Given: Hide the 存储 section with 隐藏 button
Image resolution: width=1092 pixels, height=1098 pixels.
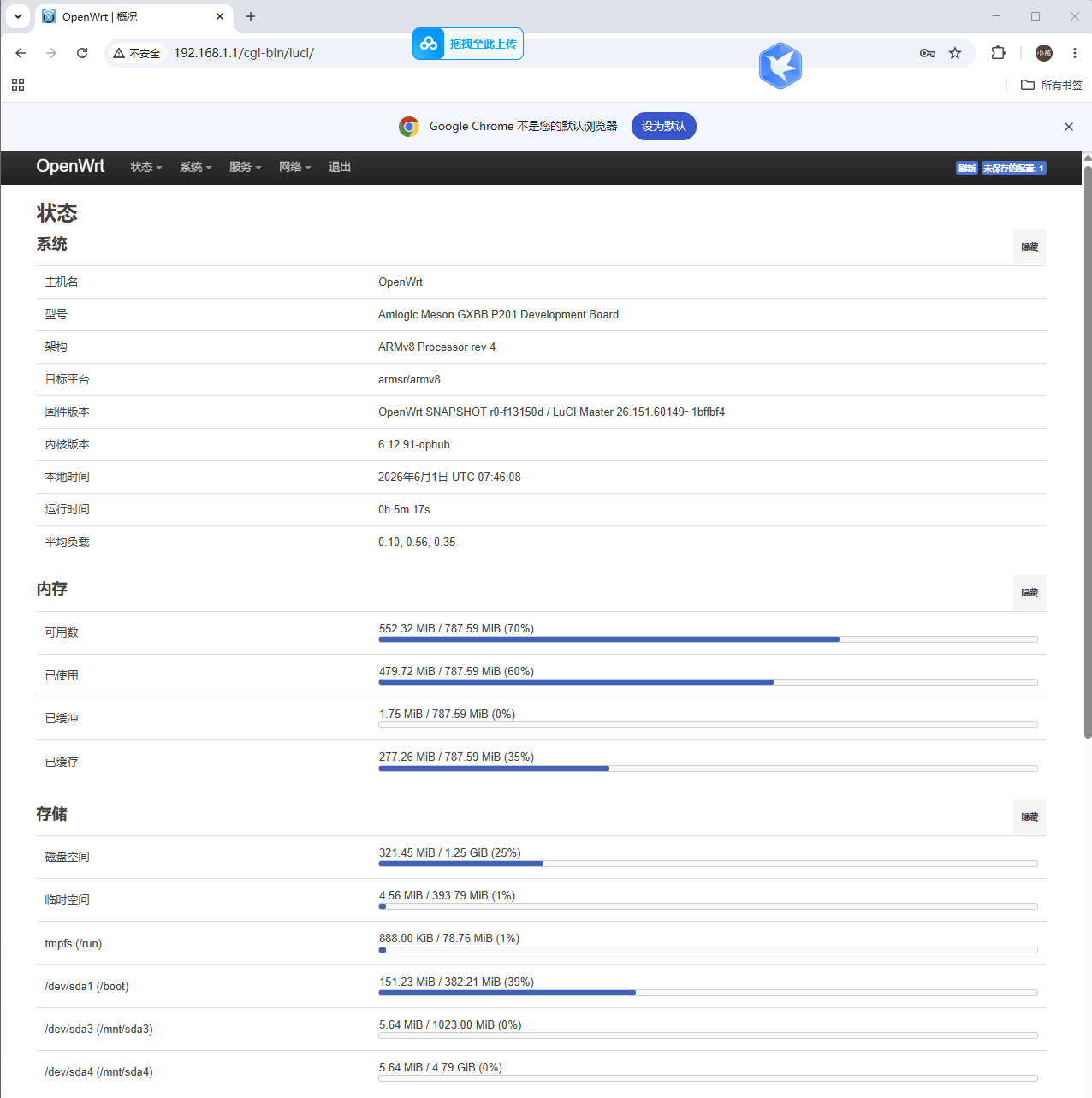Looking at the screenshot, I should point(1030,817).
